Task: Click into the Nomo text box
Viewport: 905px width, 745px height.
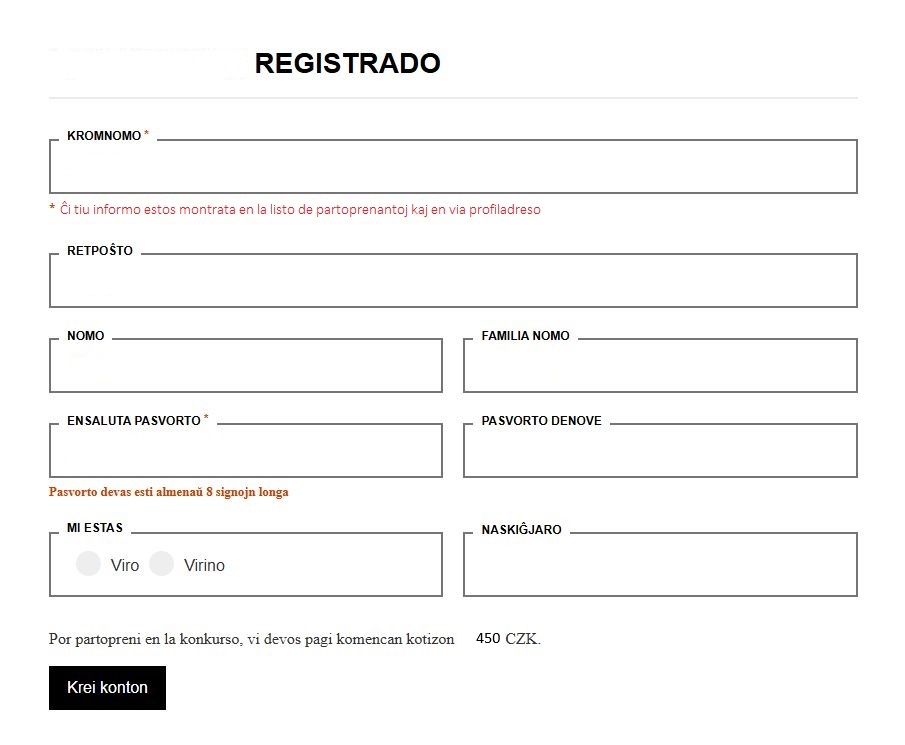Action: 246,366
